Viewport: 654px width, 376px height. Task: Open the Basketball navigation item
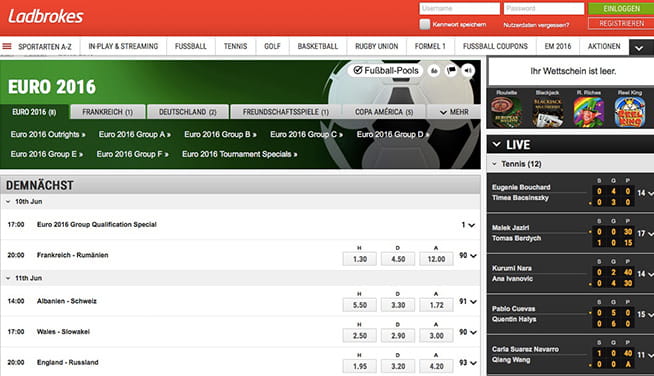(317, 46)
